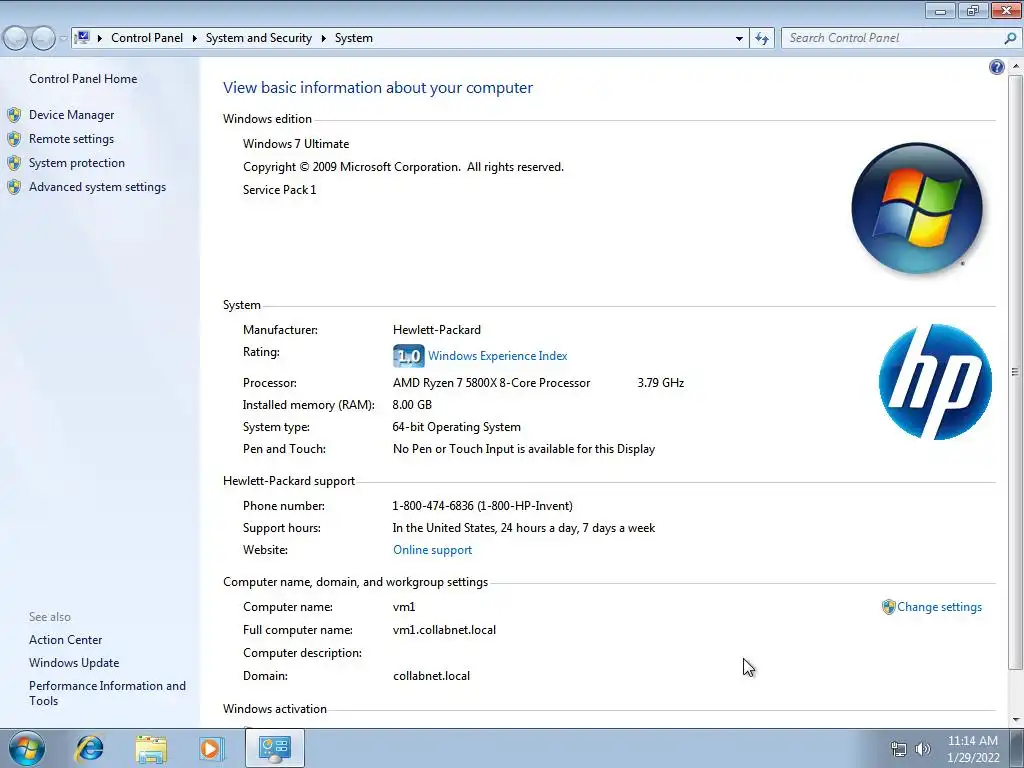
Task: Open Windows Media Player from taskbar
Action: tap(212, 748)
